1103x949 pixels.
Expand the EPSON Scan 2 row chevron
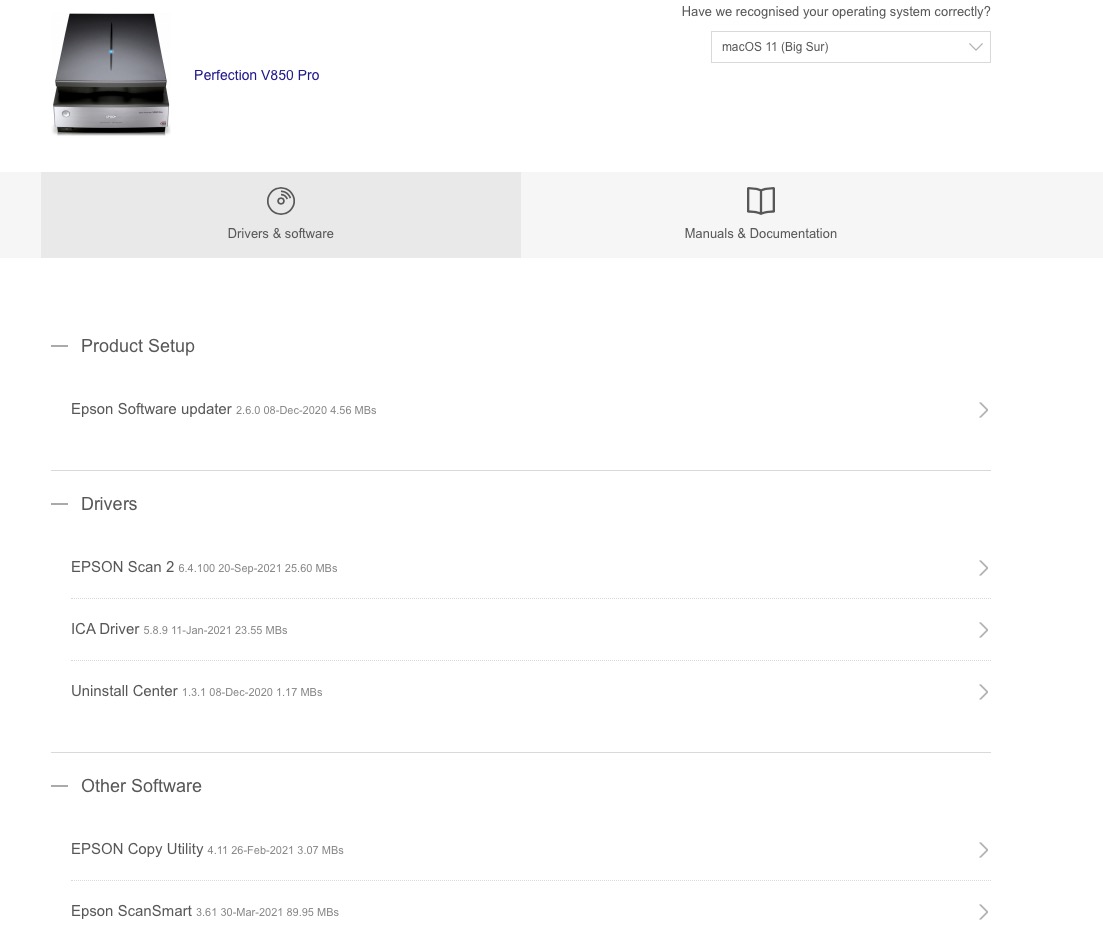(x=983, y=568)
